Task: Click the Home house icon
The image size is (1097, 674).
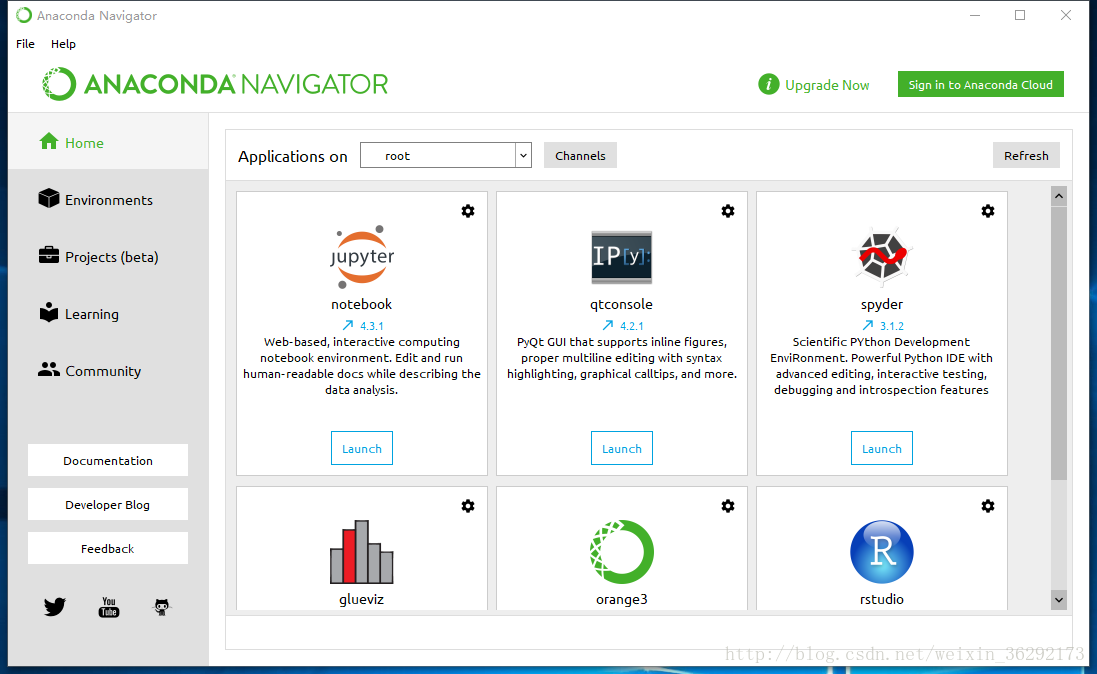Action: pos(49,141)
